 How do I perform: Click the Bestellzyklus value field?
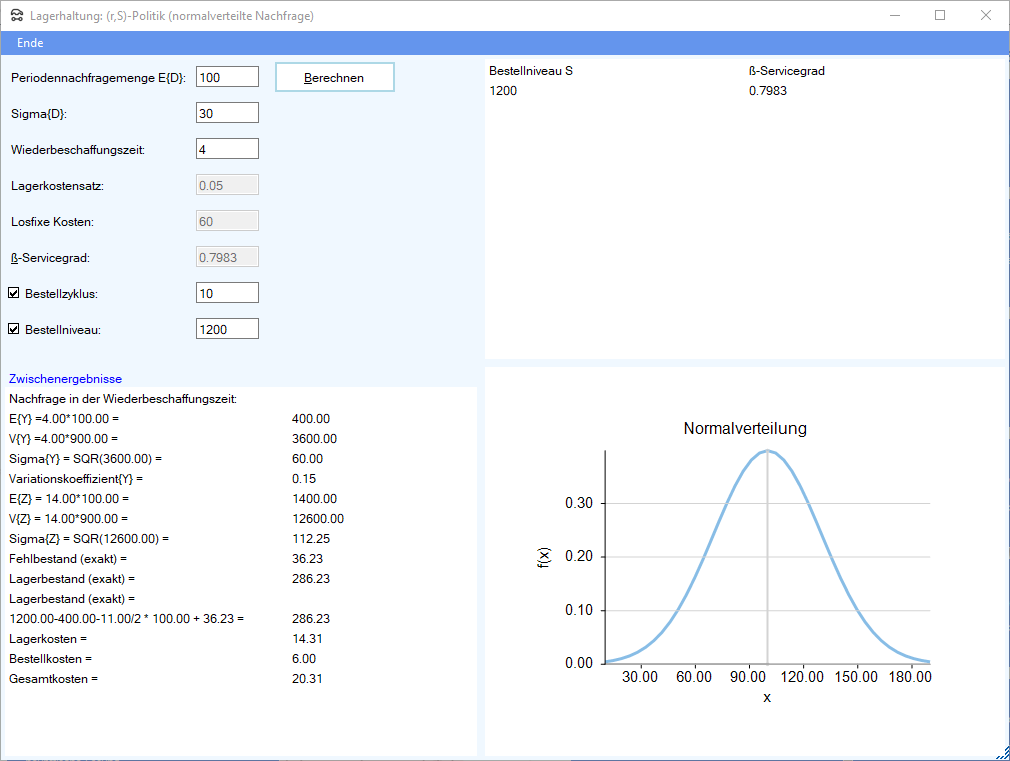tap(227, 293)
